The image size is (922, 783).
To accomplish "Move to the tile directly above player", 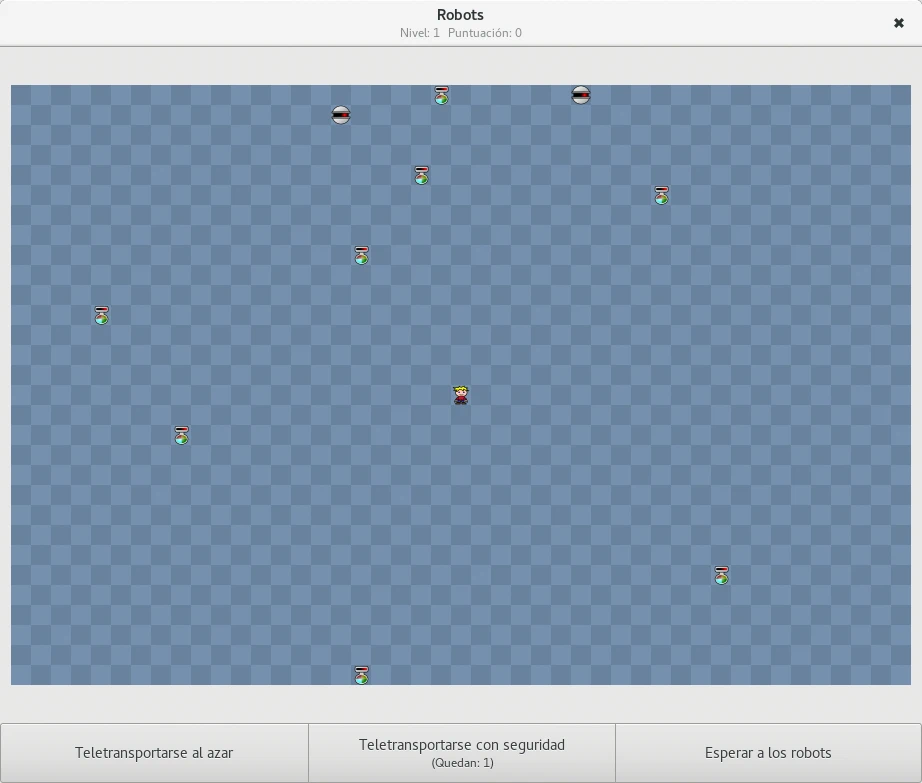I will pos(461,375).
